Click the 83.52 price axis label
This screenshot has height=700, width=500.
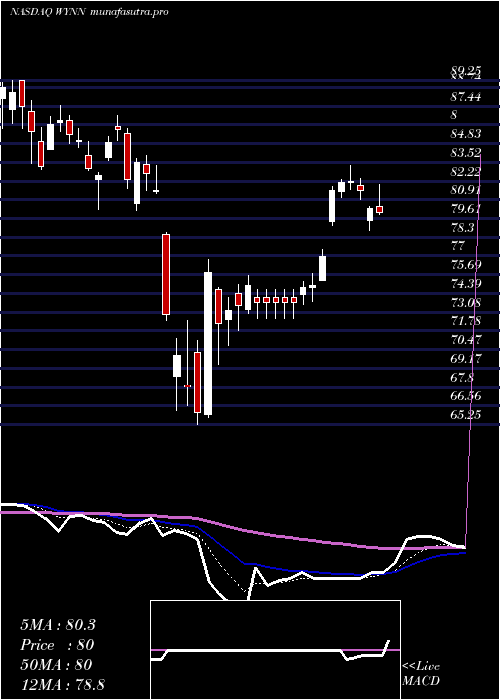(x=466, y=153)
